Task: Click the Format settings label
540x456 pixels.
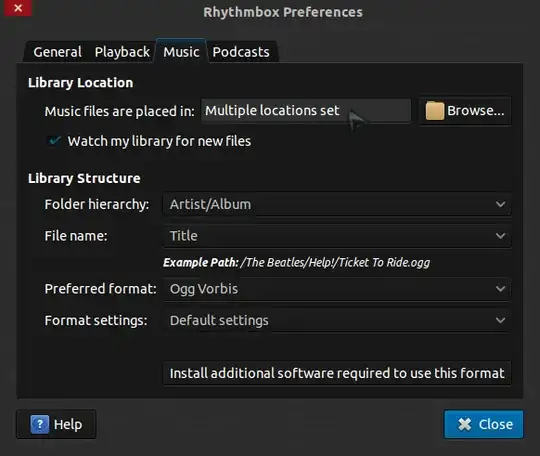Action: coord(96,320)
